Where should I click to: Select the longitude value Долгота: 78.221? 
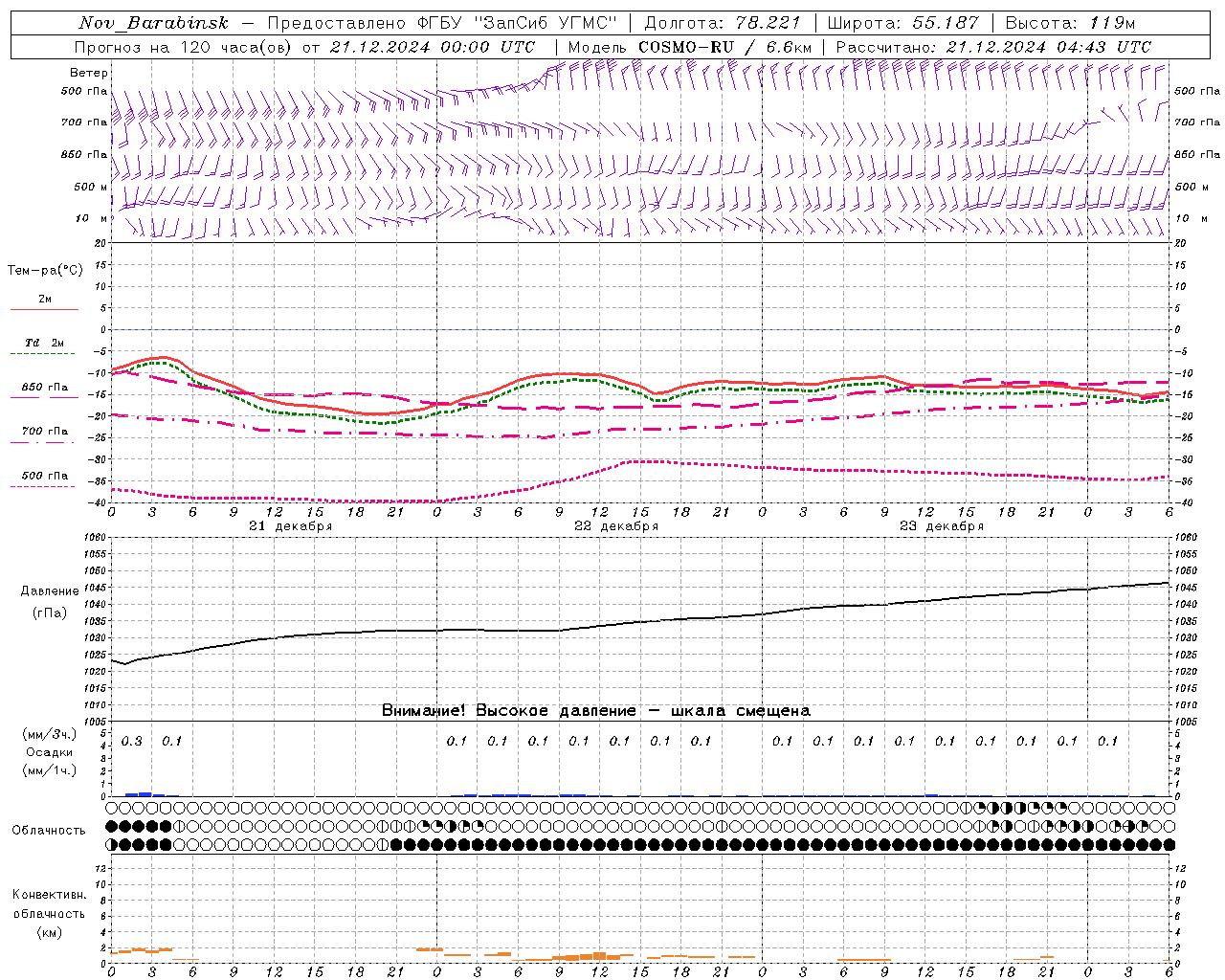click(x=723, y=23)
